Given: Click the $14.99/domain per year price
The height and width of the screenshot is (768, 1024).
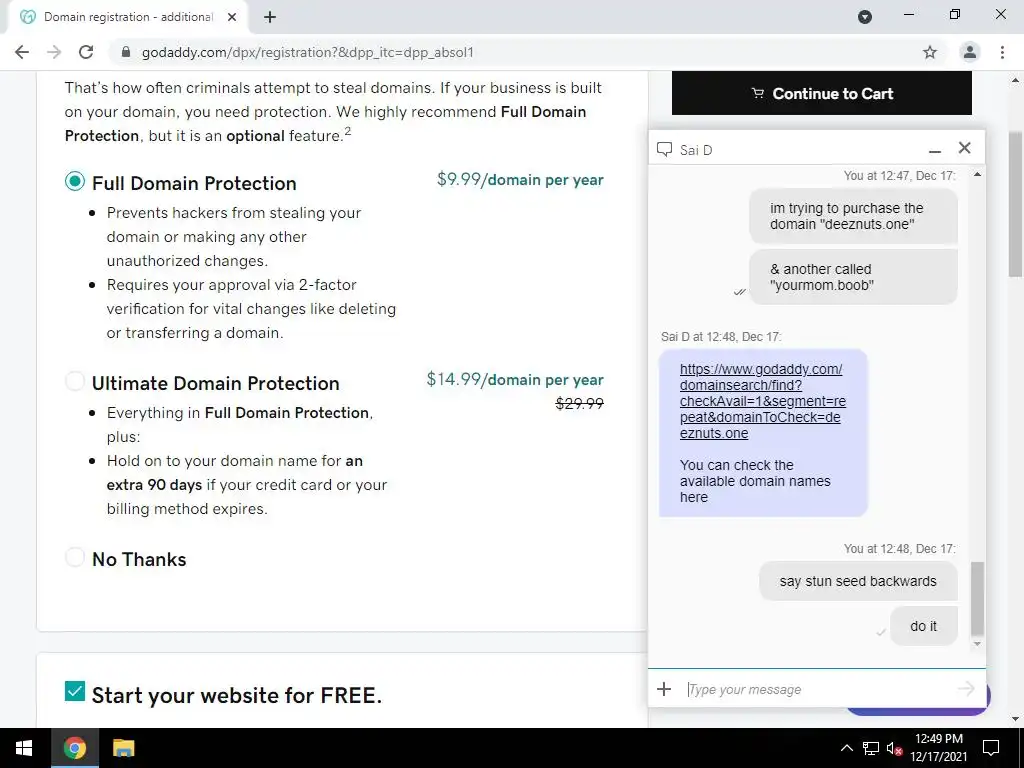Looking at the screenshot, I should [x=515, y=379].
